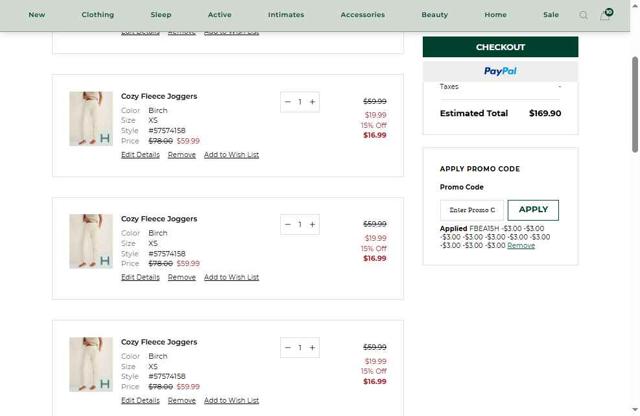This screenshot has width=640, height=416.
Task: Open the shopping bag icon
Action: [x=605, y=15]
